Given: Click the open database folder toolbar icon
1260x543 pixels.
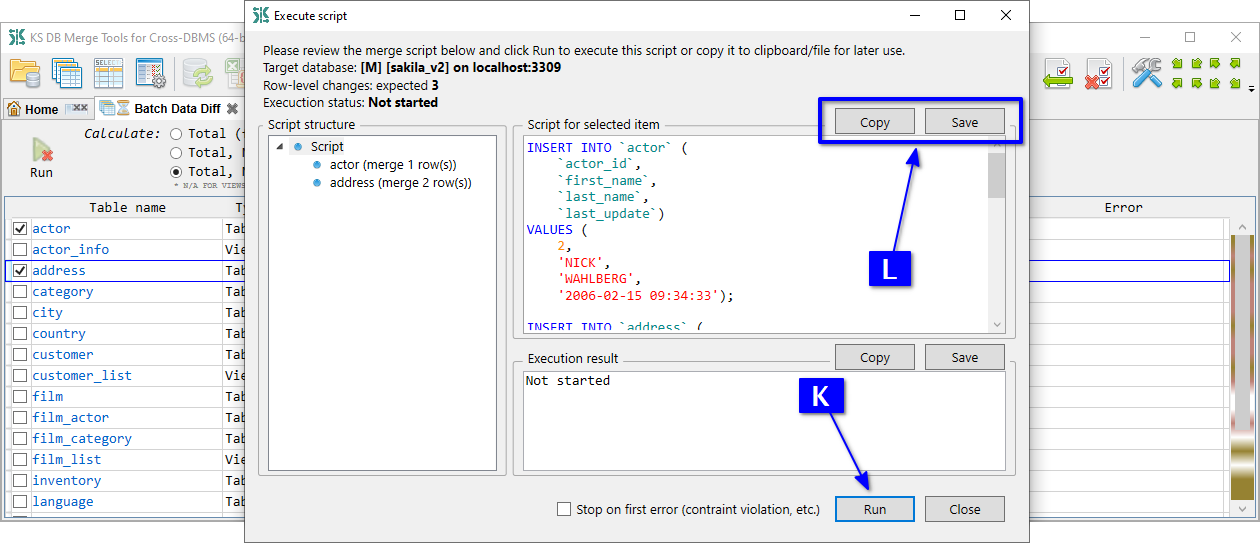Looking at the screenshot, I should 24,73.
